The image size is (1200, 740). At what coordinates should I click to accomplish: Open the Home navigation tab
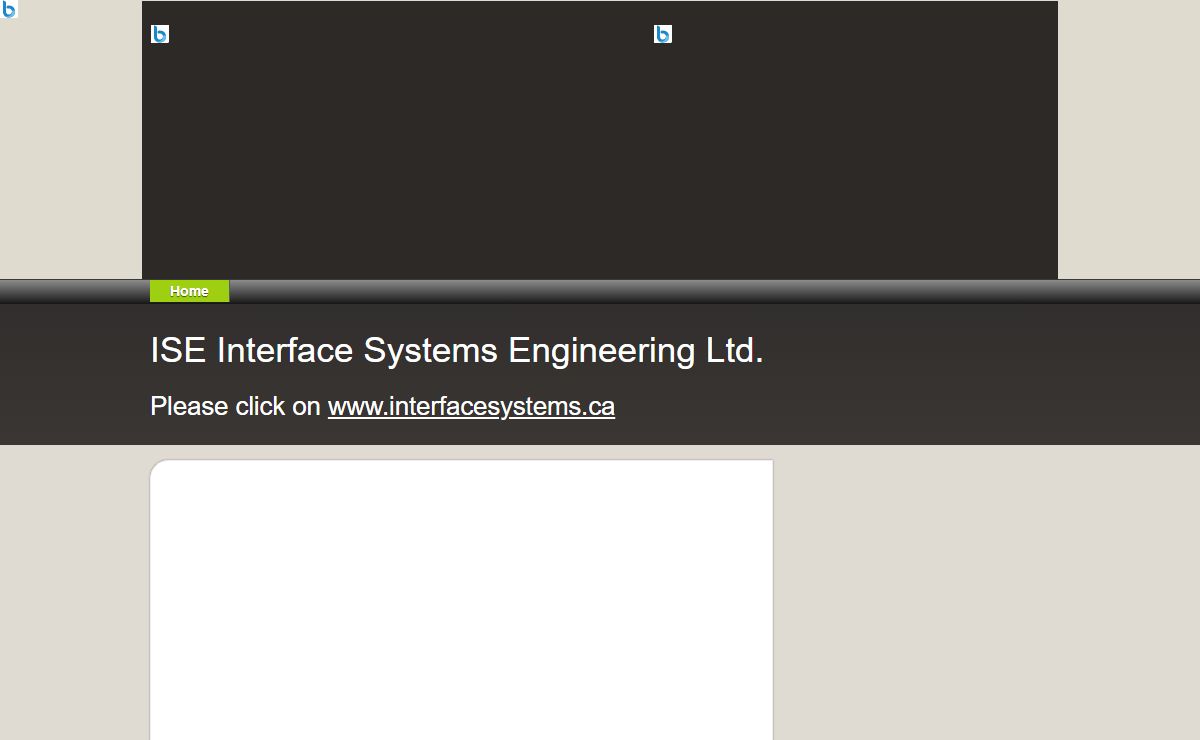tap(189, 291)
